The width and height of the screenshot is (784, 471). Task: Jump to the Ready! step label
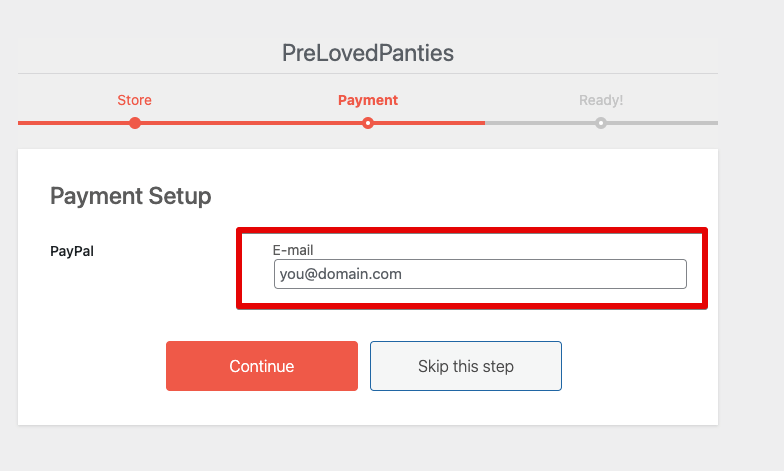(x=600, y=100)
